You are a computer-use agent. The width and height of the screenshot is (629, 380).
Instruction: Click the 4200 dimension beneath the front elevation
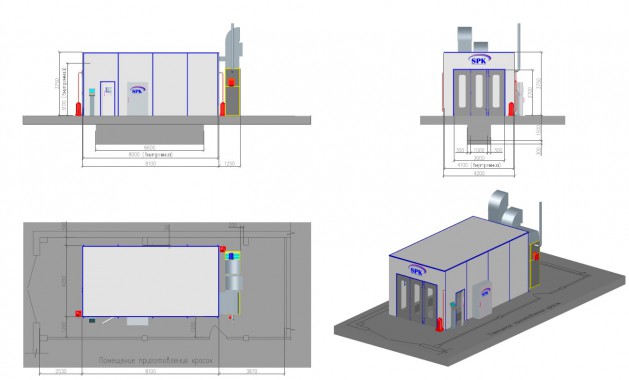[479, 173]
